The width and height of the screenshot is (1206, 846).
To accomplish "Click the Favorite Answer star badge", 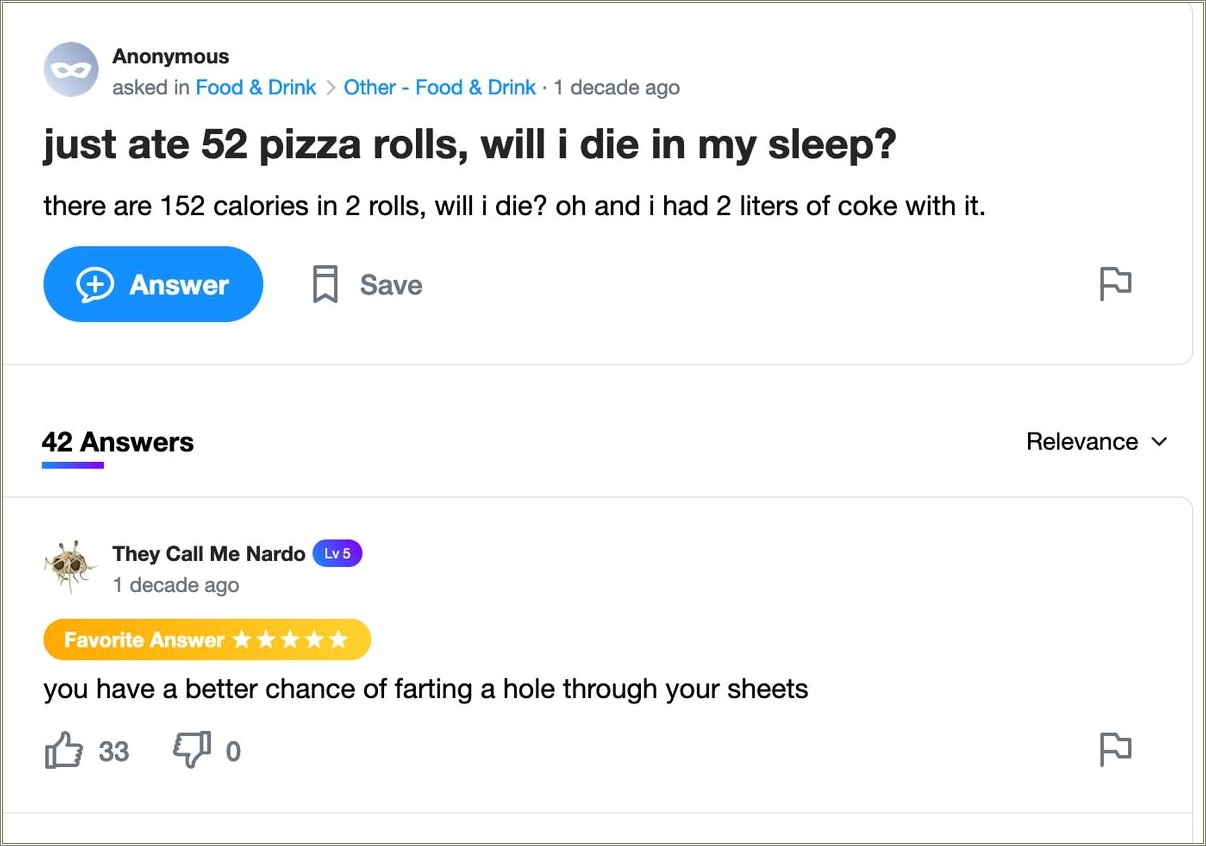I will (207, 640).
